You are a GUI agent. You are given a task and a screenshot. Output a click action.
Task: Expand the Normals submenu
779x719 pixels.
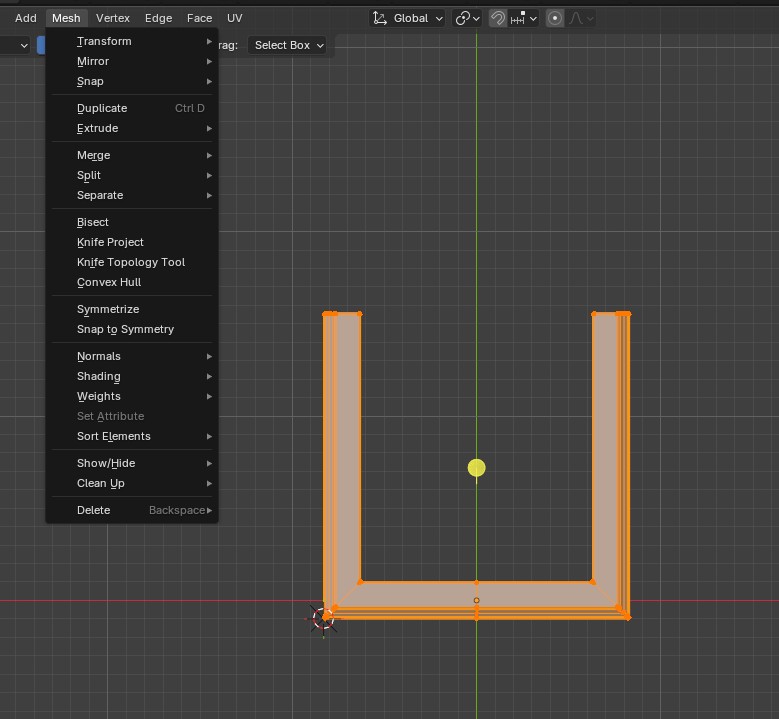[x=132, y=356]
